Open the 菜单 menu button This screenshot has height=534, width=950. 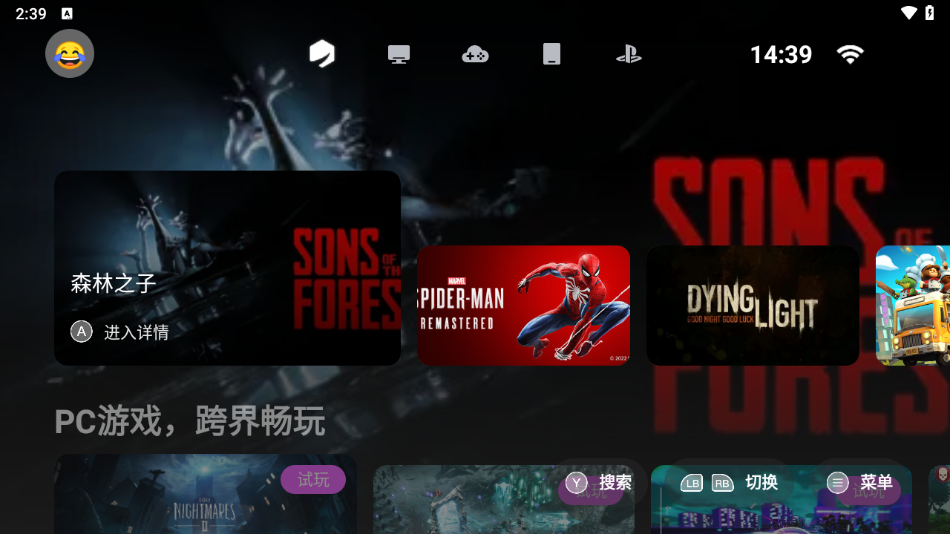[860, 483]
